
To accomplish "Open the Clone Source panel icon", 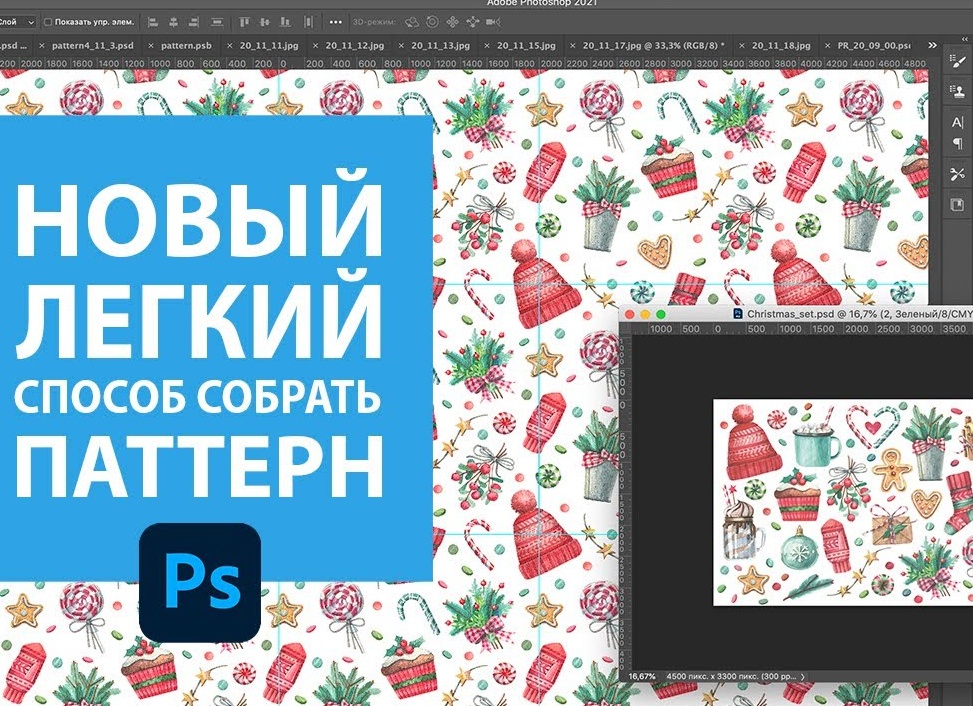I will click(x=957, y=92).
